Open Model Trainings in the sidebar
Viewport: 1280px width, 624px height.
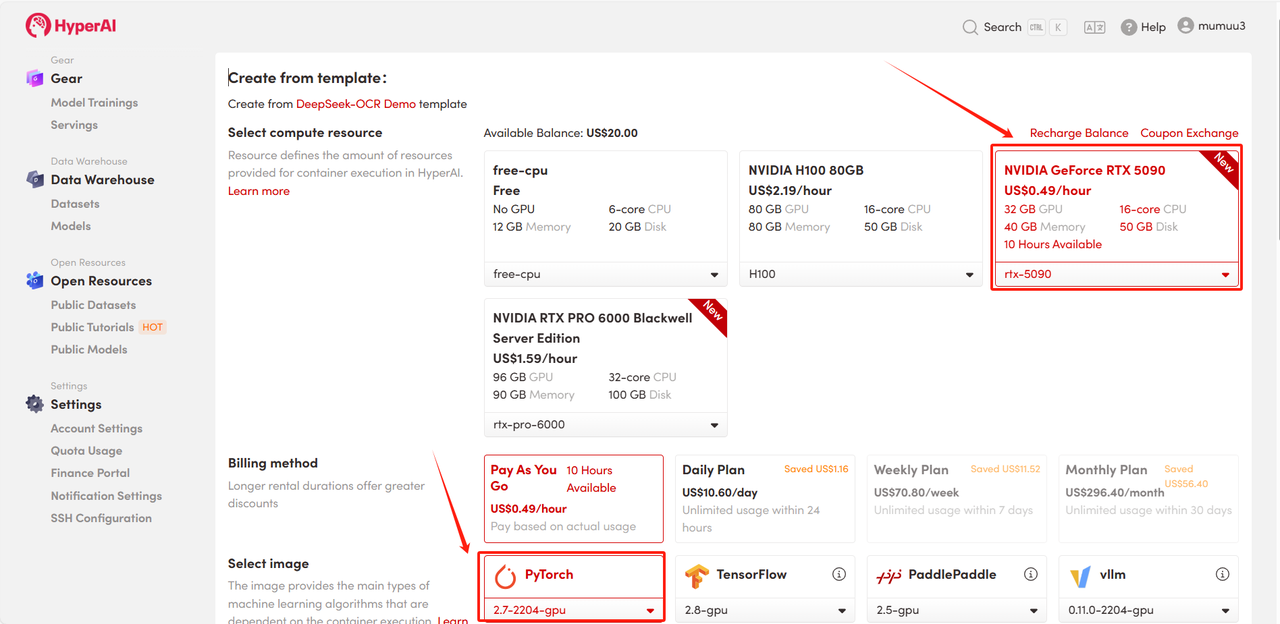(x=94, y=103)
